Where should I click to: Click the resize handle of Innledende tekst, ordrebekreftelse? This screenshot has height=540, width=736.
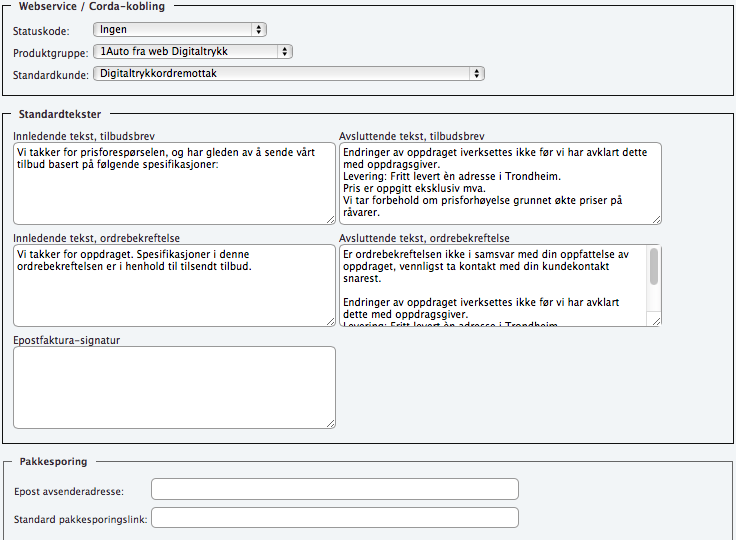(330, 320)
